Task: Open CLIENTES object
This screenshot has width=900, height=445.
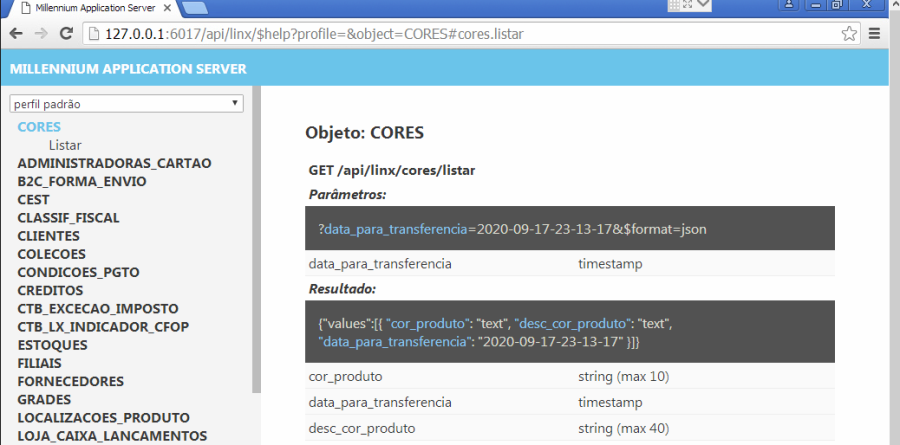Action: [x=48, y=236]
